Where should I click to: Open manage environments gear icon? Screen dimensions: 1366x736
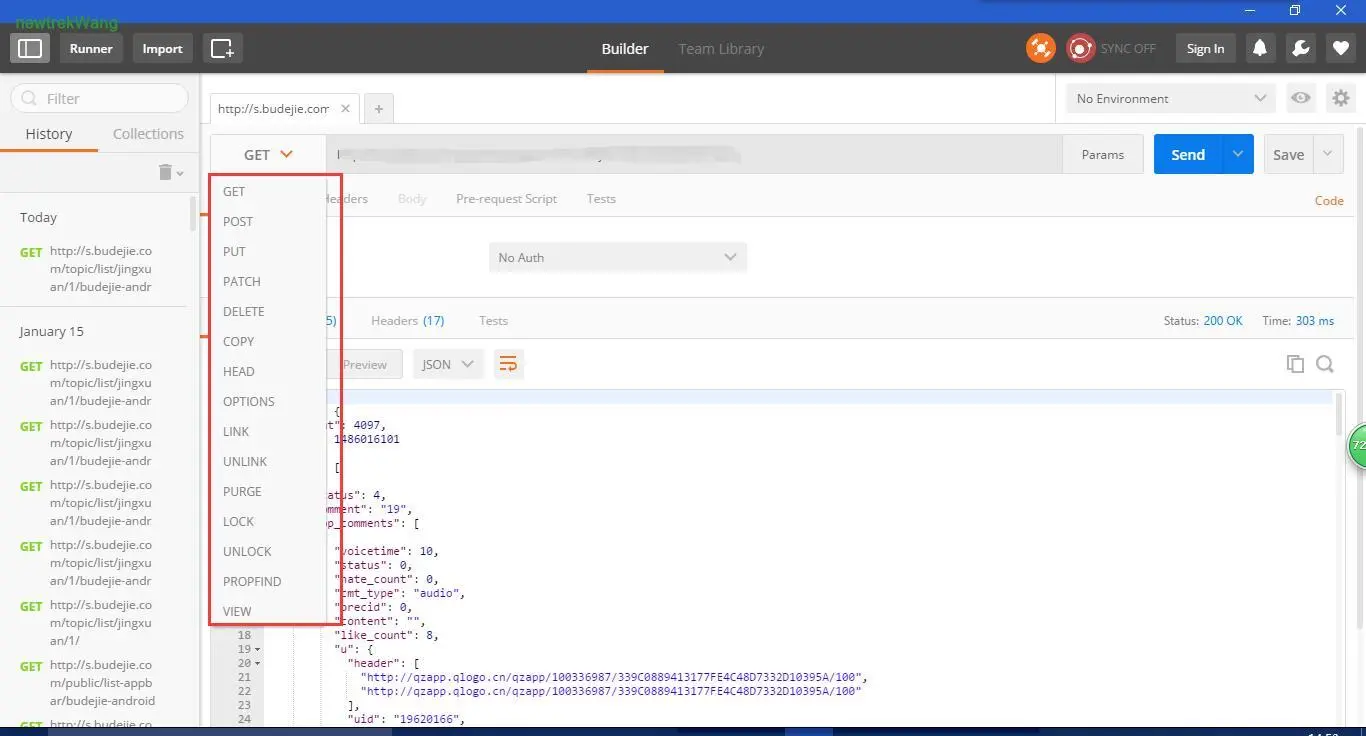click(1340, 98)
